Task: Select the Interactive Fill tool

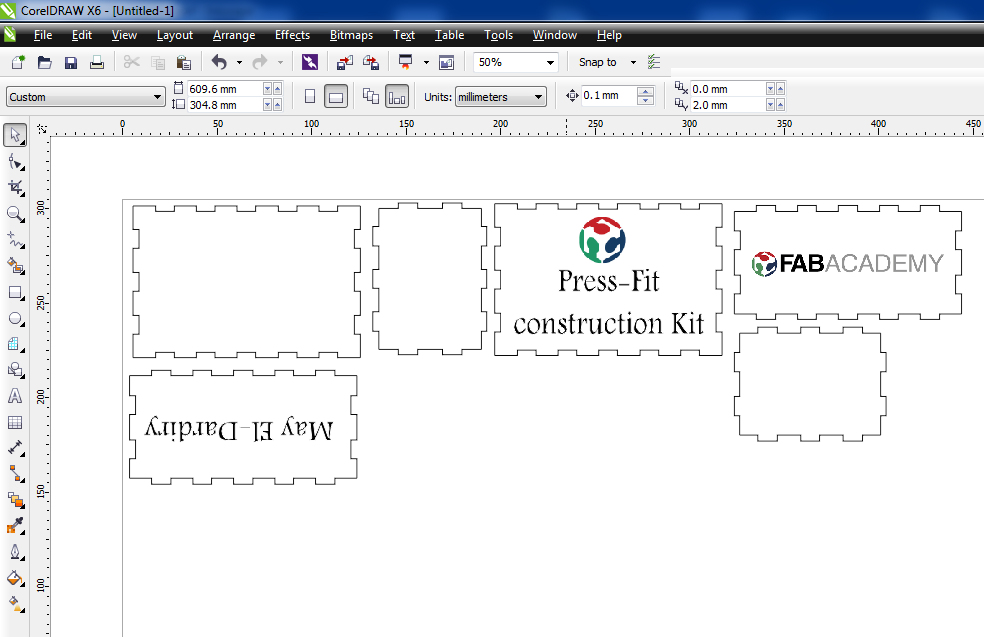Action: (x=15, y=604)
